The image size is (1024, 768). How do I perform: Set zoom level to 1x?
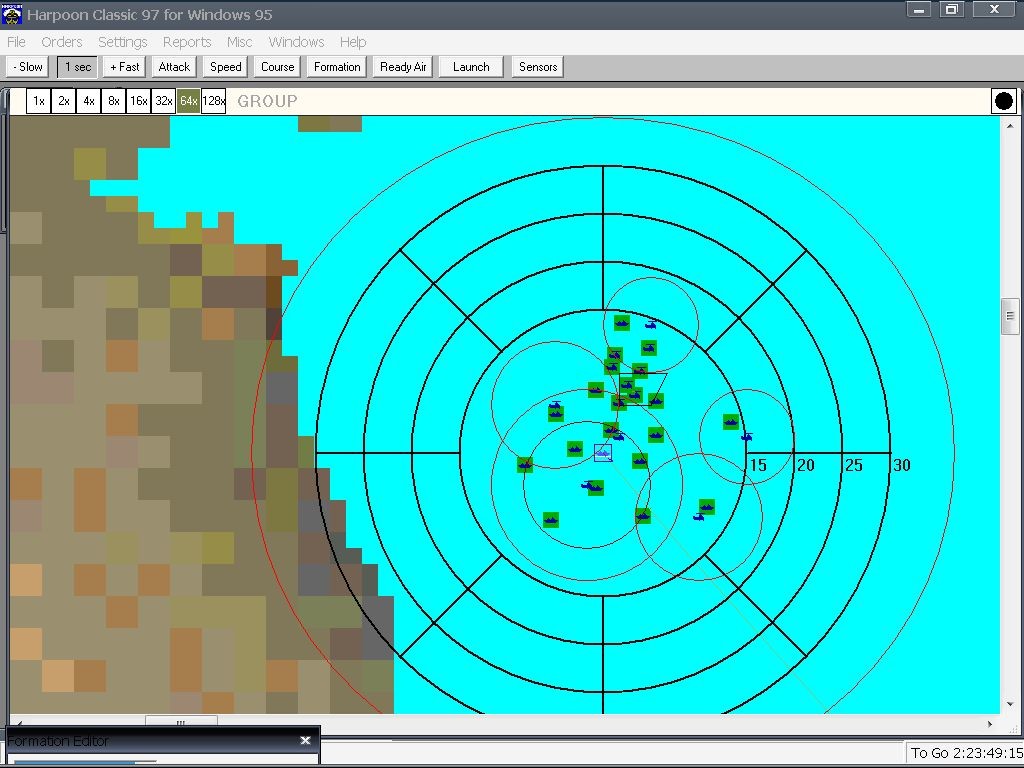(x=39, y=101)
